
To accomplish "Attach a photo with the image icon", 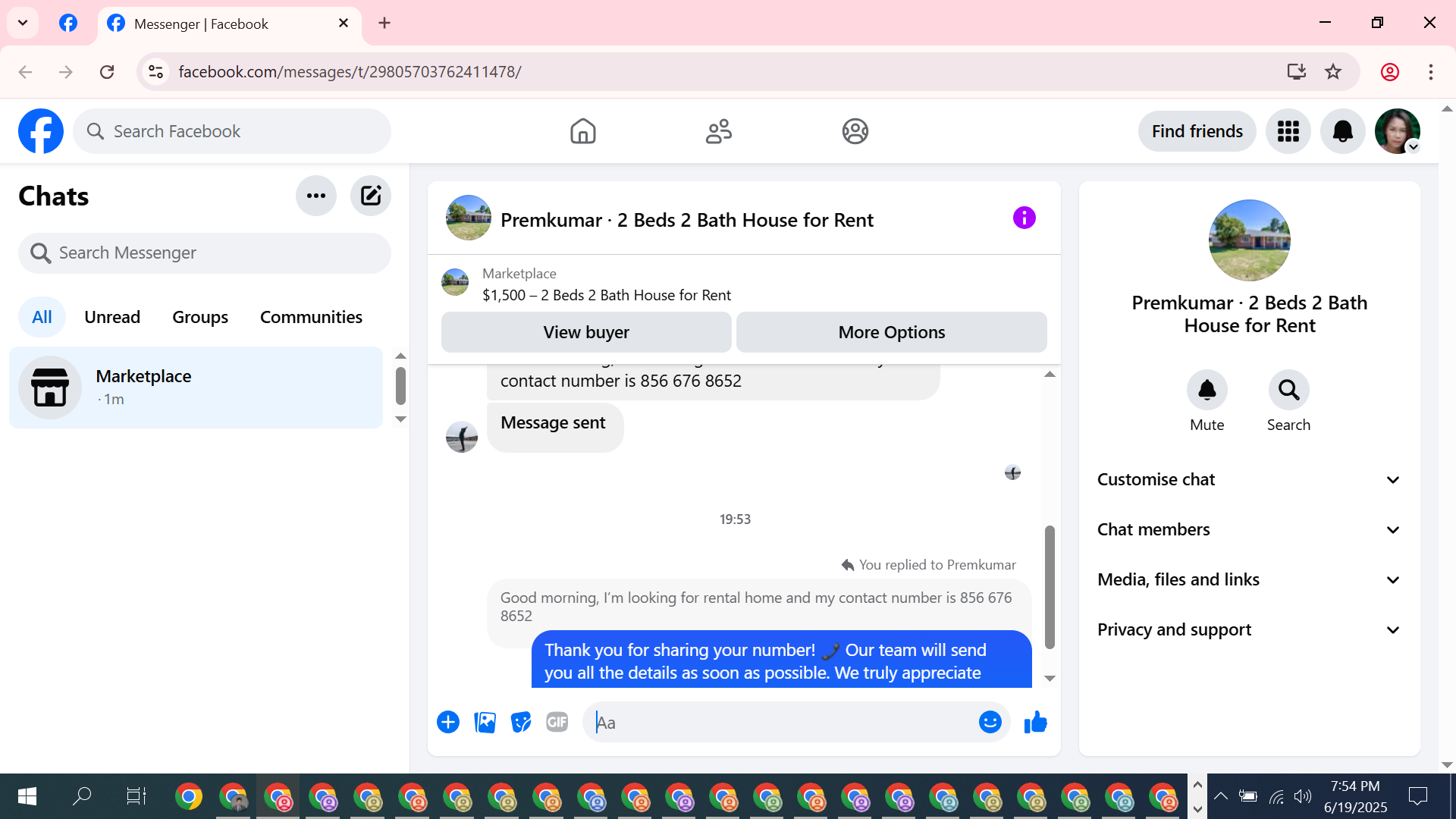I will [485, 722].
